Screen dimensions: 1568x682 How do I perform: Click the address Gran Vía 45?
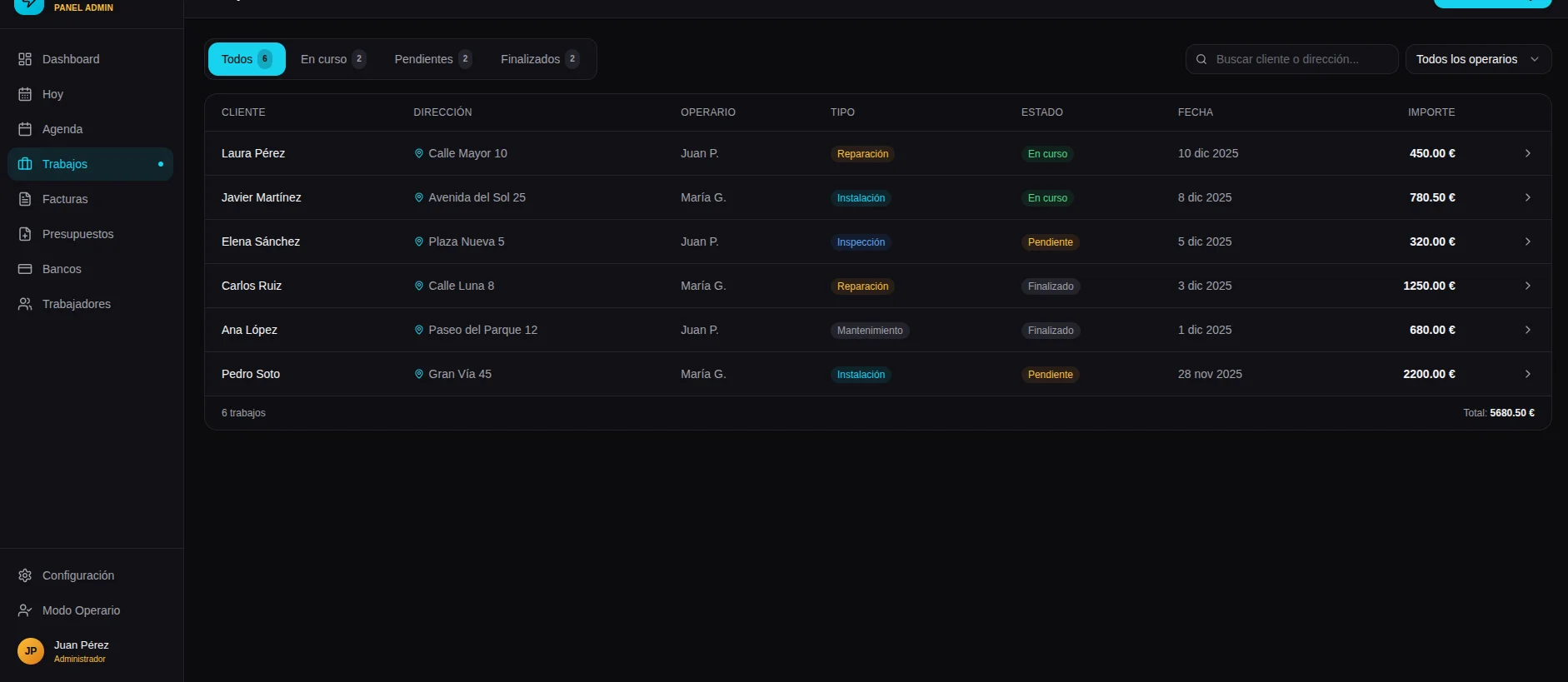click(460, 374)
